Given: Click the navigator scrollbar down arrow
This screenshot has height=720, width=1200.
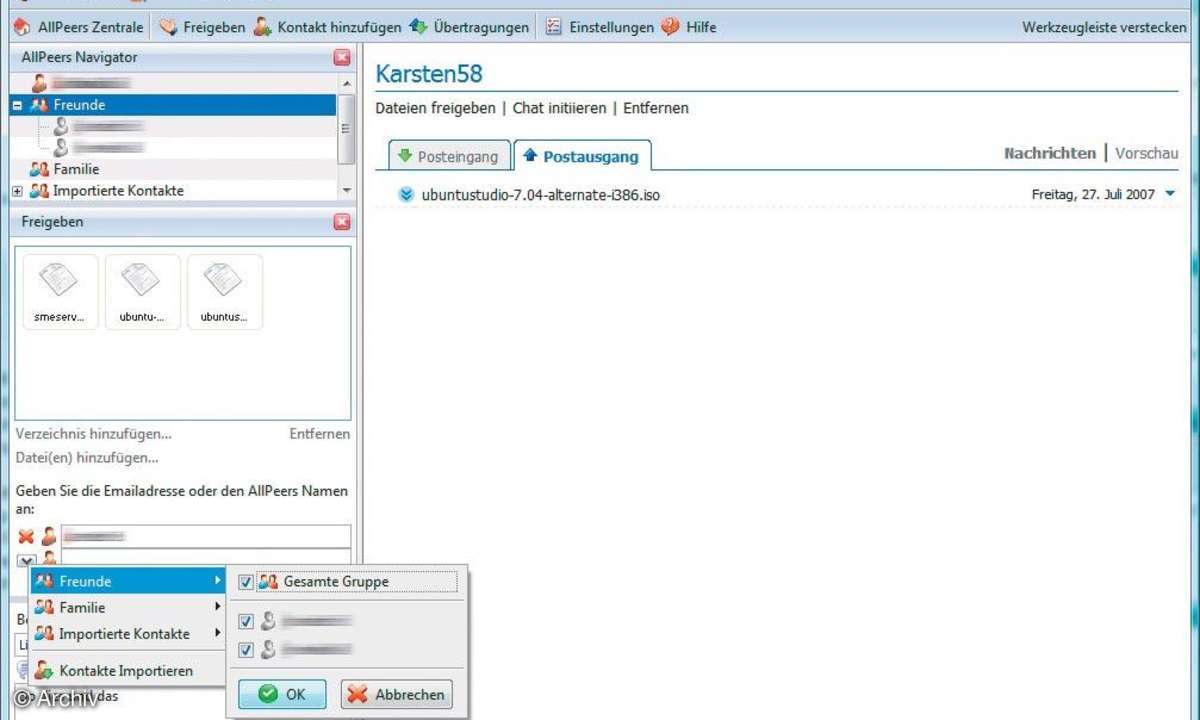Looking at the screenshot, I should pyautogui.click(x=346, y=190).
